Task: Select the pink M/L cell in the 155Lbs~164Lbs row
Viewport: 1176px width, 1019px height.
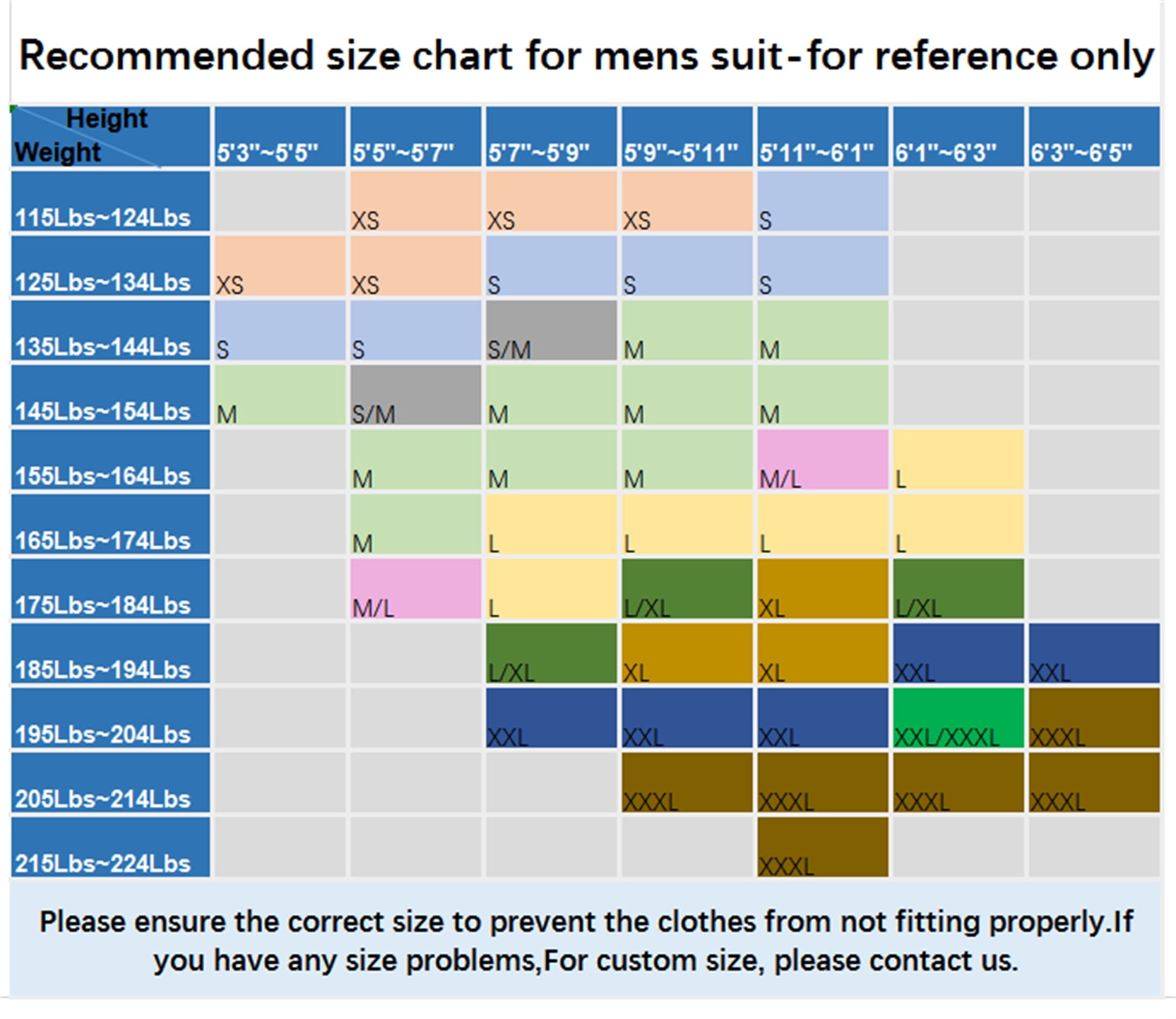Action: (x=822, y=460)
